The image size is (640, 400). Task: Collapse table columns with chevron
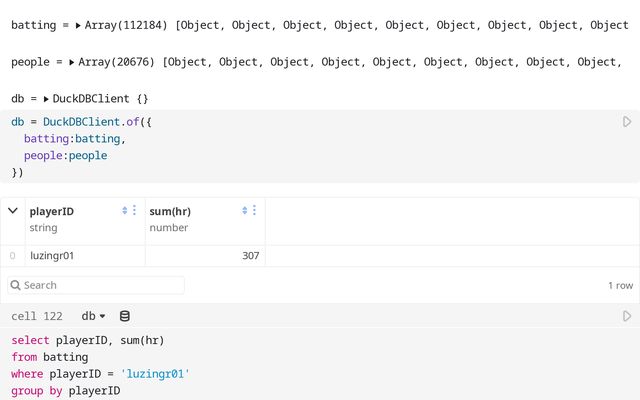[x=13, y=211]
